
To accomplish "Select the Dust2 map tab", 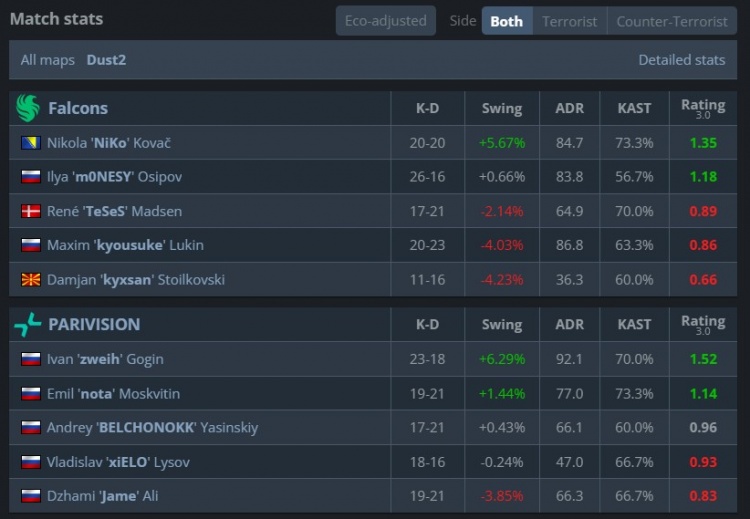I will [x=106, y=60].
